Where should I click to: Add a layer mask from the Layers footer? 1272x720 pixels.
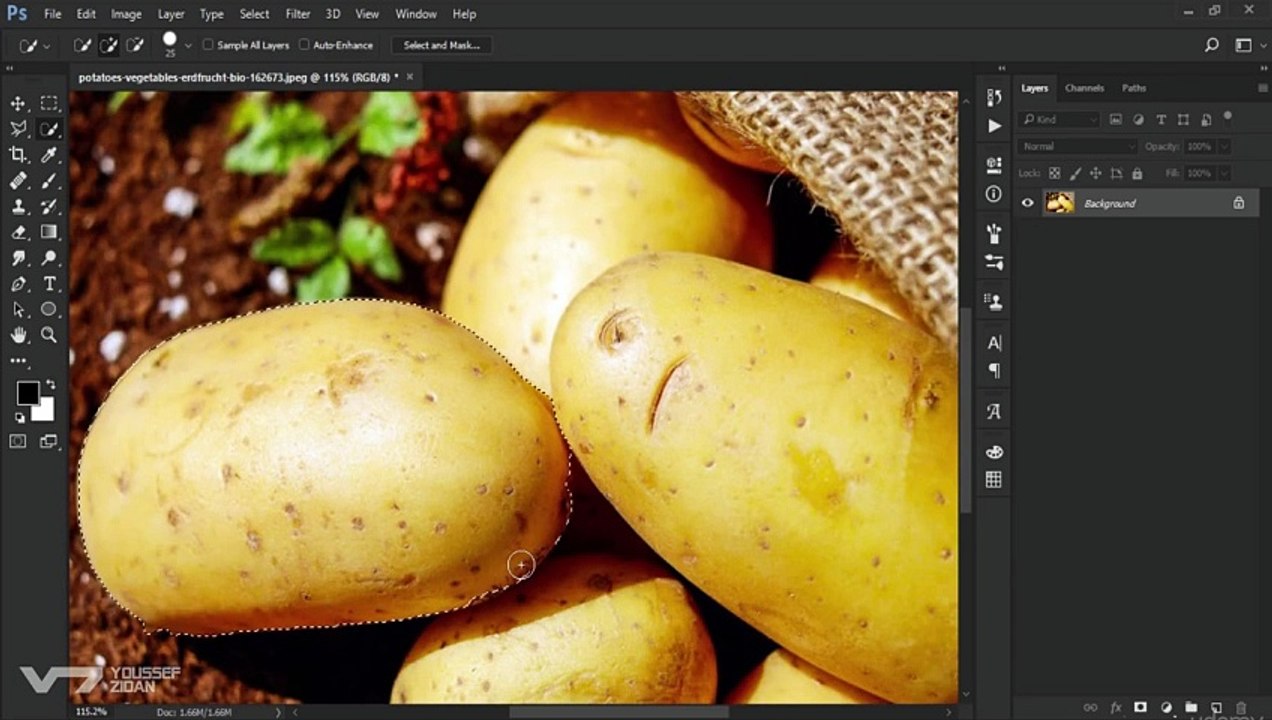(x=1140, y=708)
